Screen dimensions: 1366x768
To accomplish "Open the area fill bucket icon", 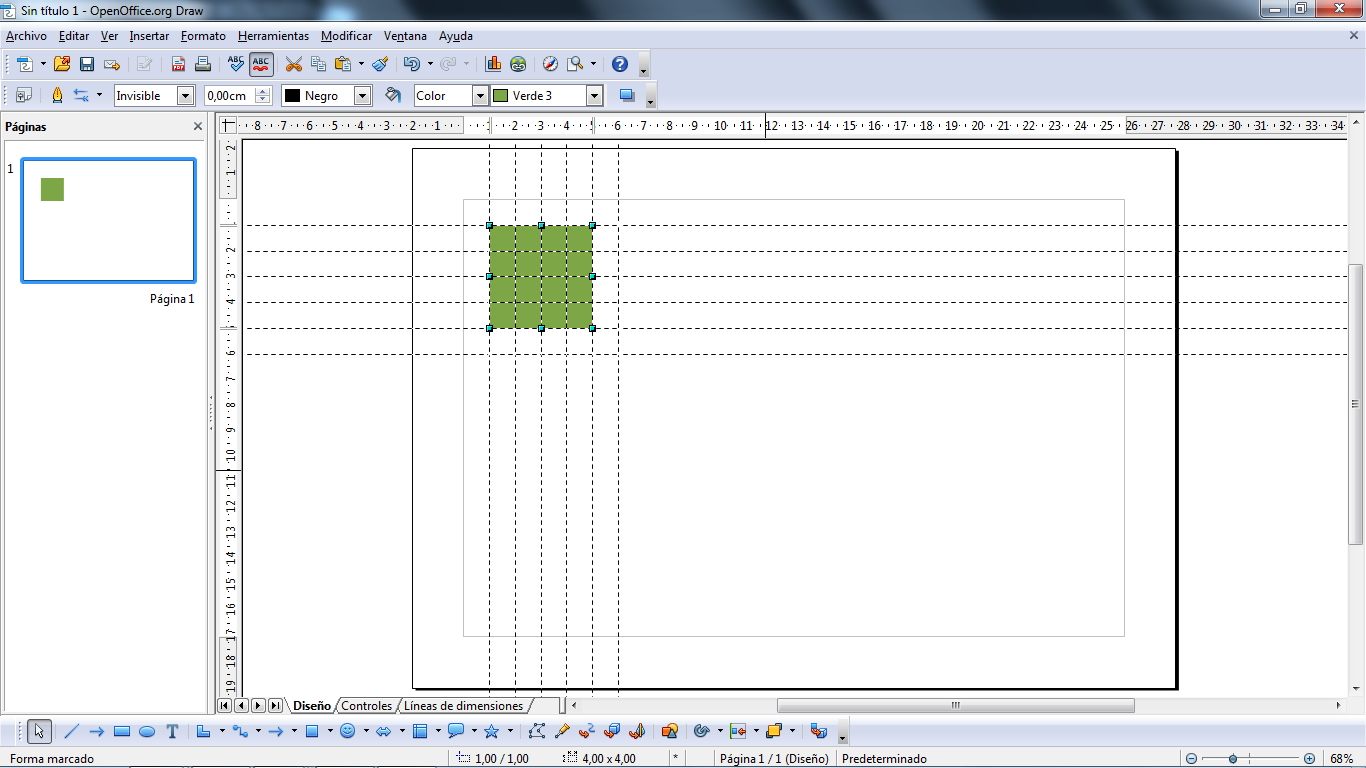I will (x=393, y=95).
